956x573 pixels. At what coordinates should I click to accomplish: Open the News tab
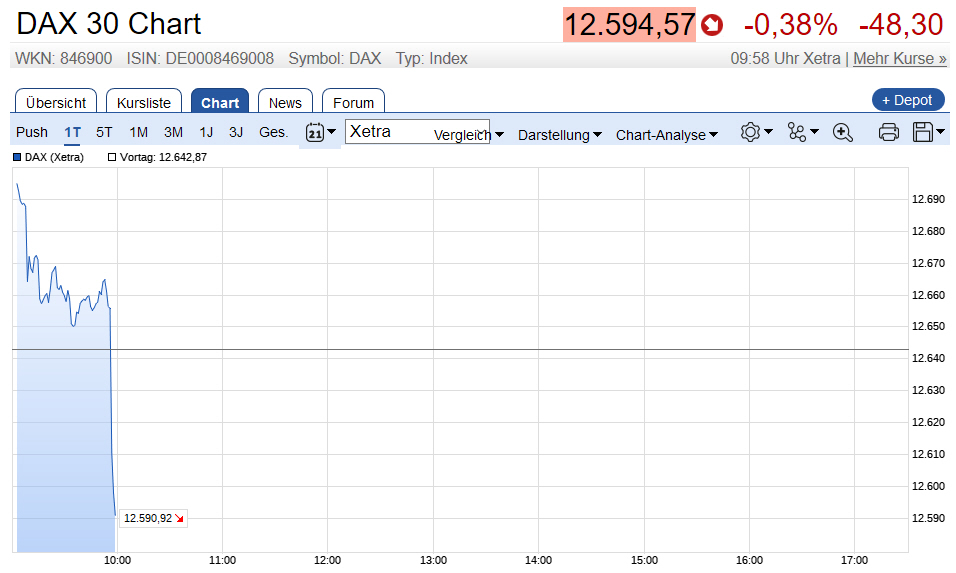pos(285,102)
